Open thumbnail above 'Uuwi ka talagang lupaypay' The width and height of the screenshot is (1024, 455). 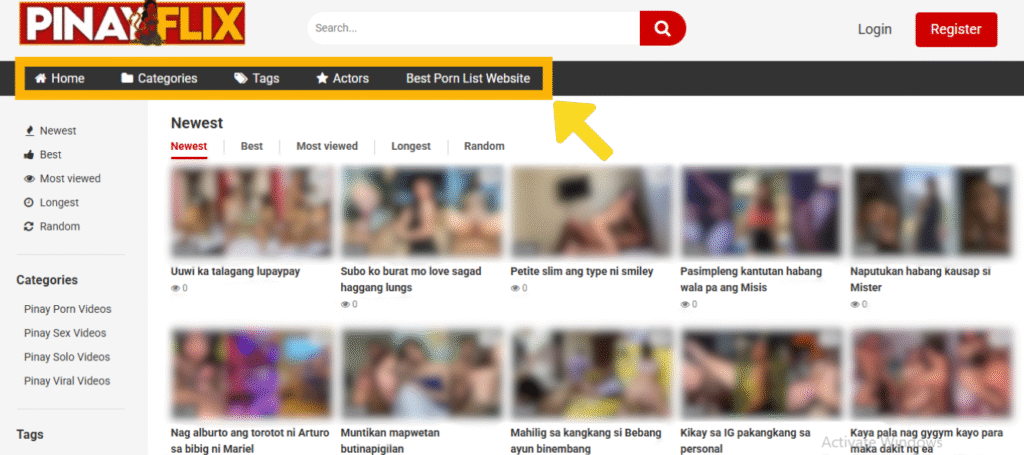[251, 212]
